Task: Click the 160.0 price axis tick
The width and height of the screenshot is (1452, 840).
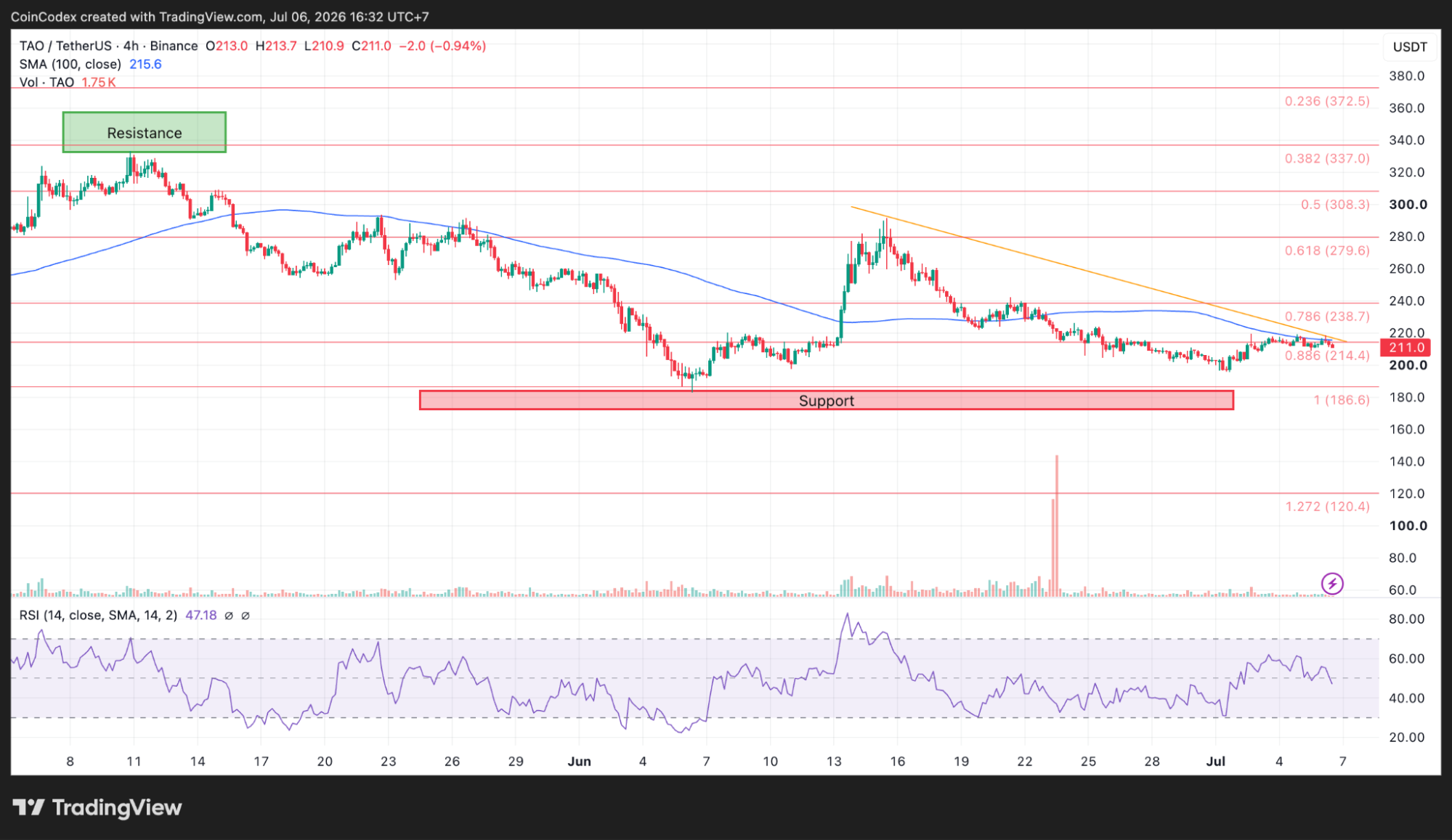Action: click(x=1407, y=429)
